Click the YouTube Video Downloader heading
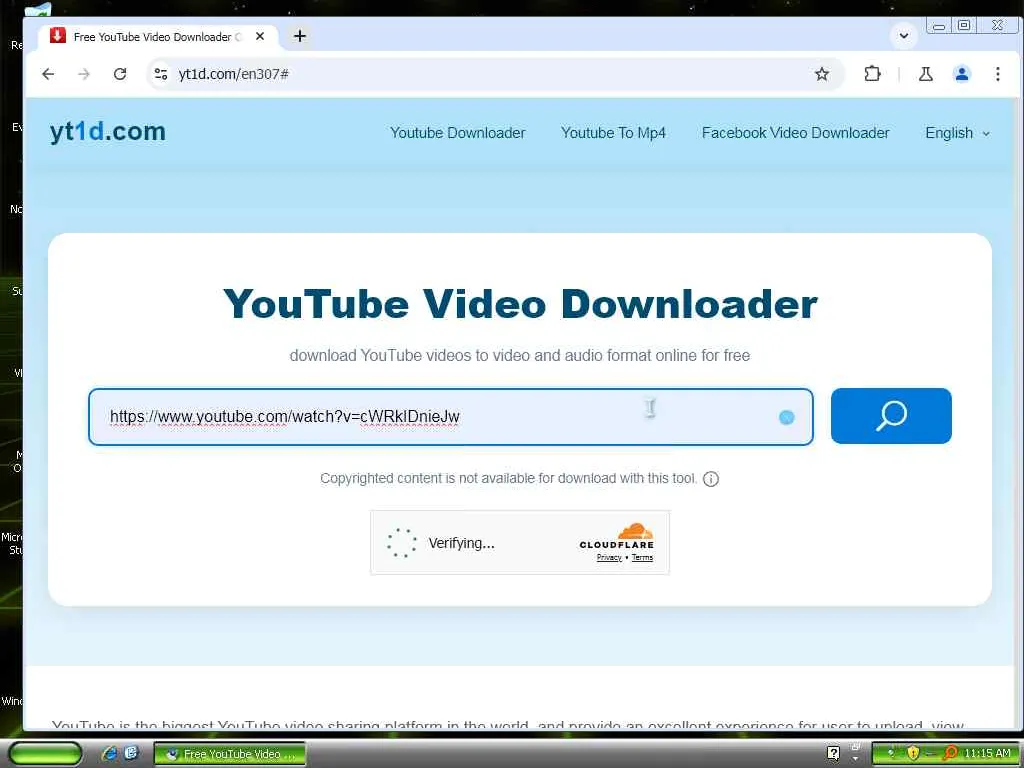1024x768 pixels. [520, 304]
